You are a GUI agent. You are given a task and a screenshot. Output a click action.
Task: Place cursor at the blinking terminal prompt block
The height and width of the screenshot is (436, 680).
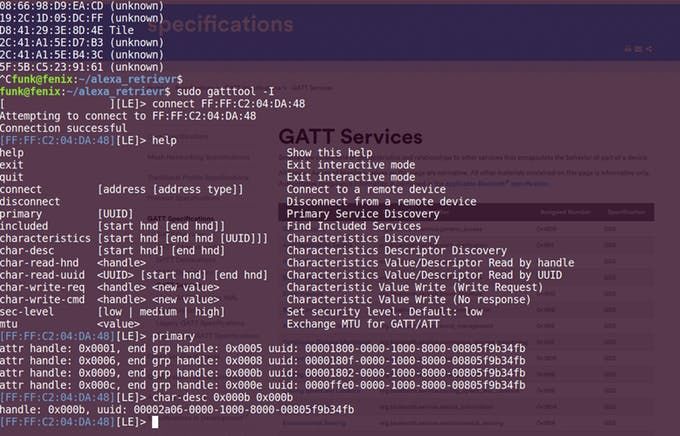(x=155, y=422)
